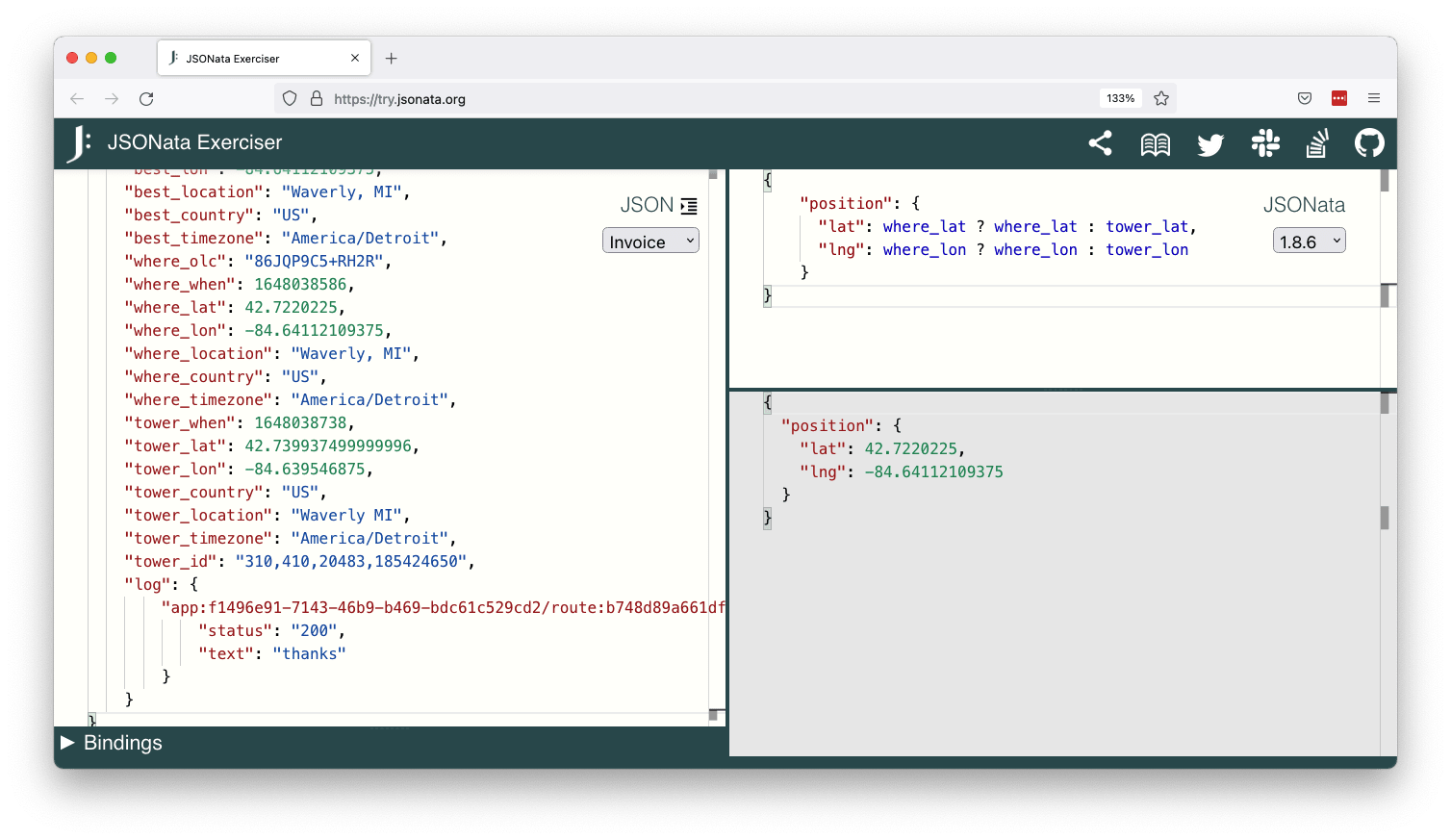Click the "log" key line in JSON
1451x840 pixels.
(x=161, y=585)
